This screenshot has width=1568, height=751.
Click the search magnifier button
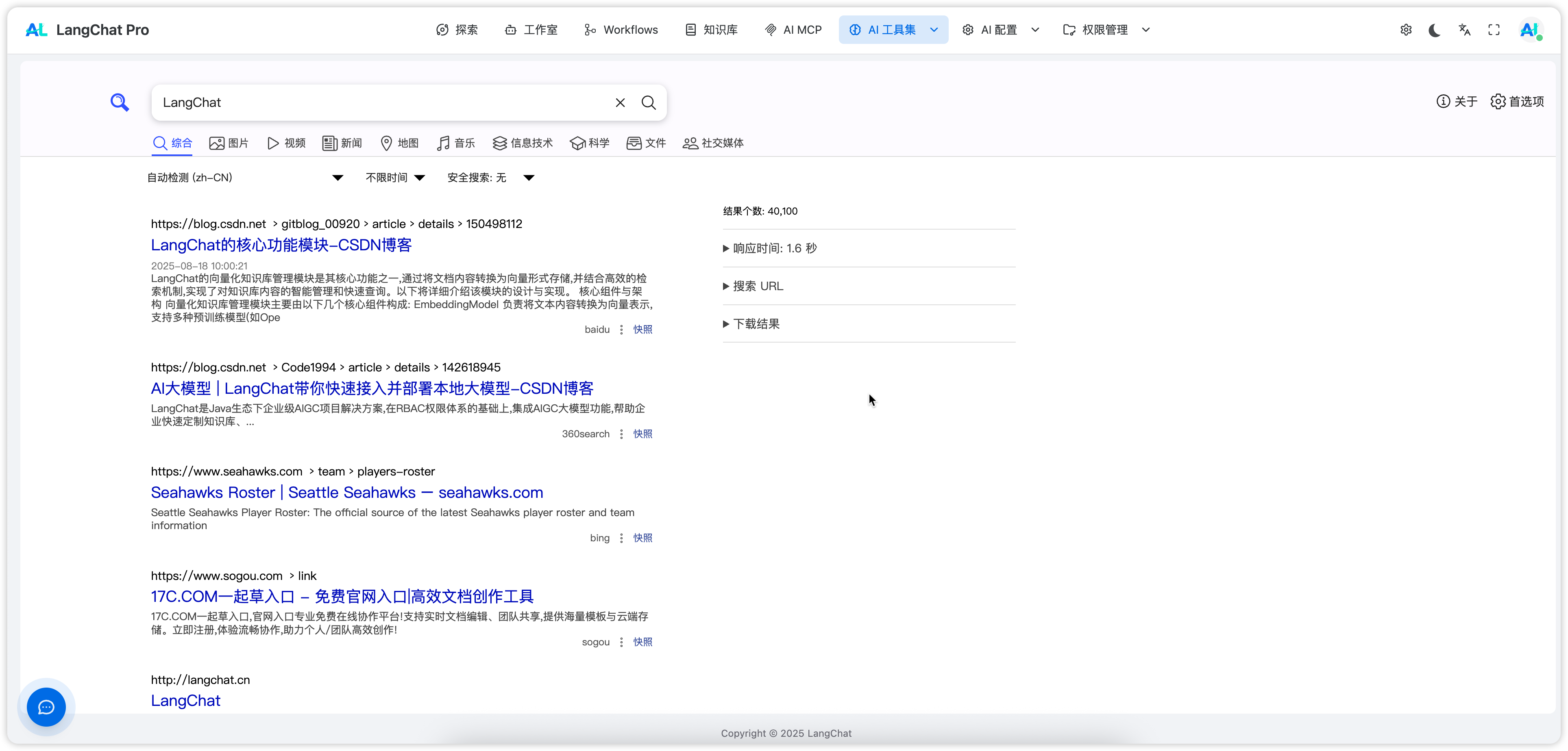648,102
